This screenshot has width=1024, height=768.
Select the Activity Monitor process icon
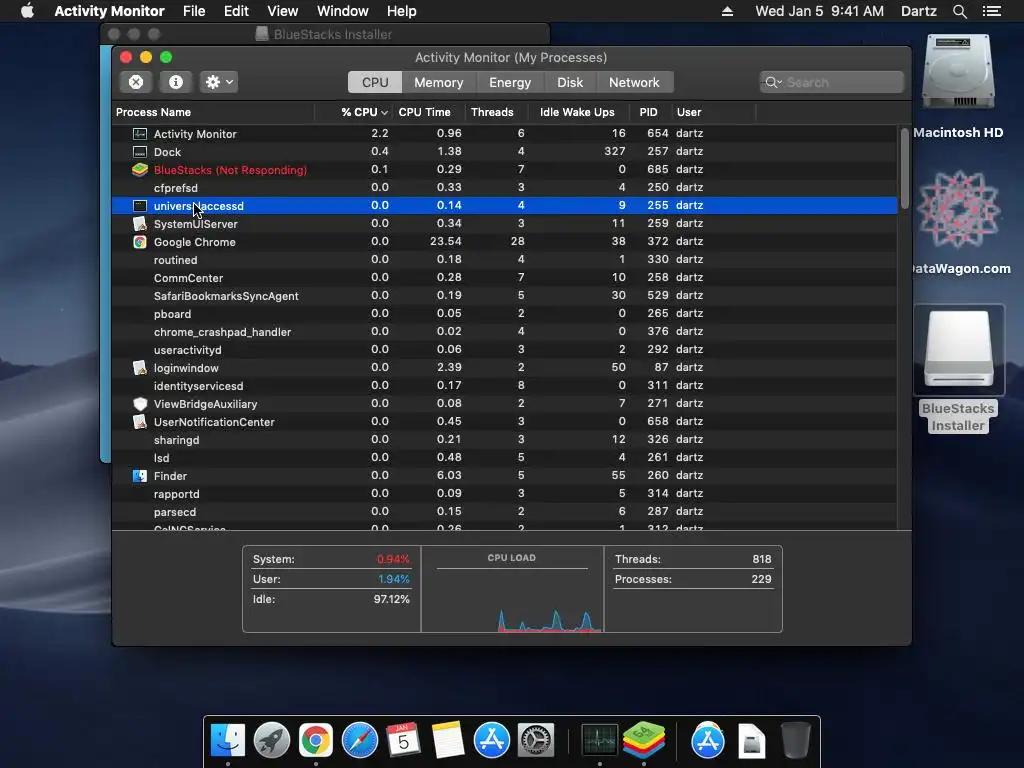140,134
